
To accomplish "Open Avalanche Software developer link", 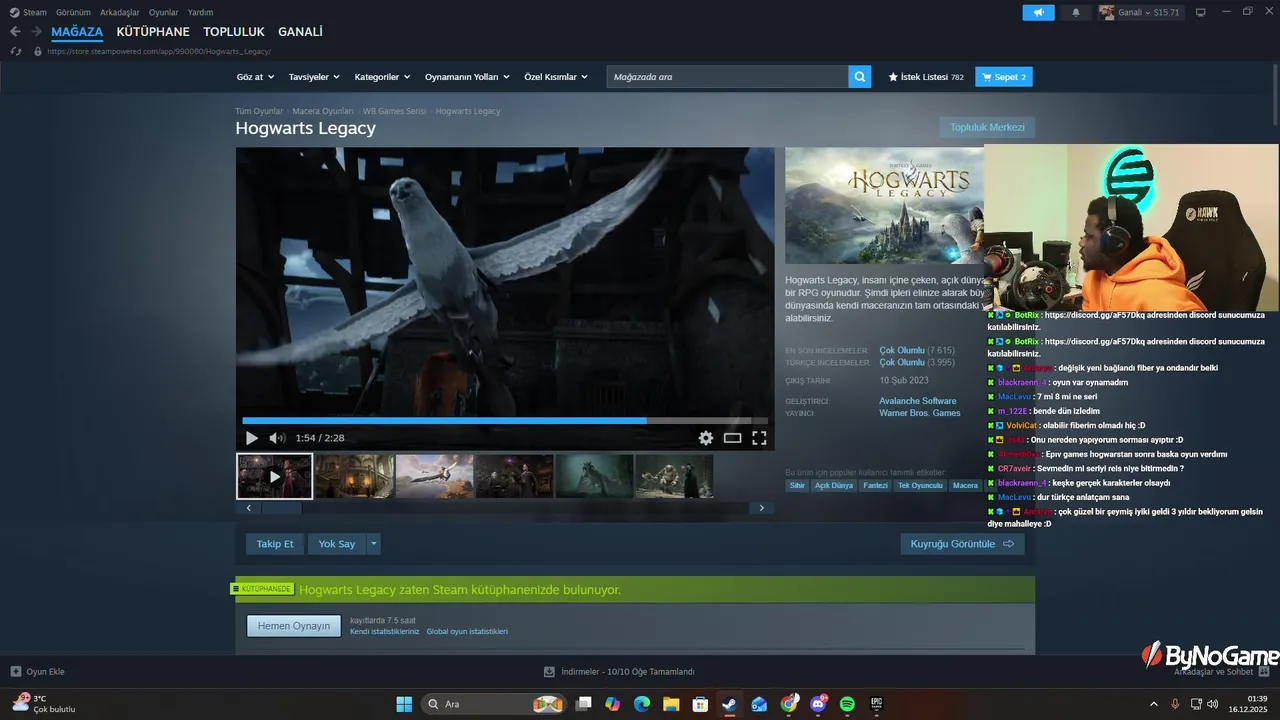I will (918, 401).
